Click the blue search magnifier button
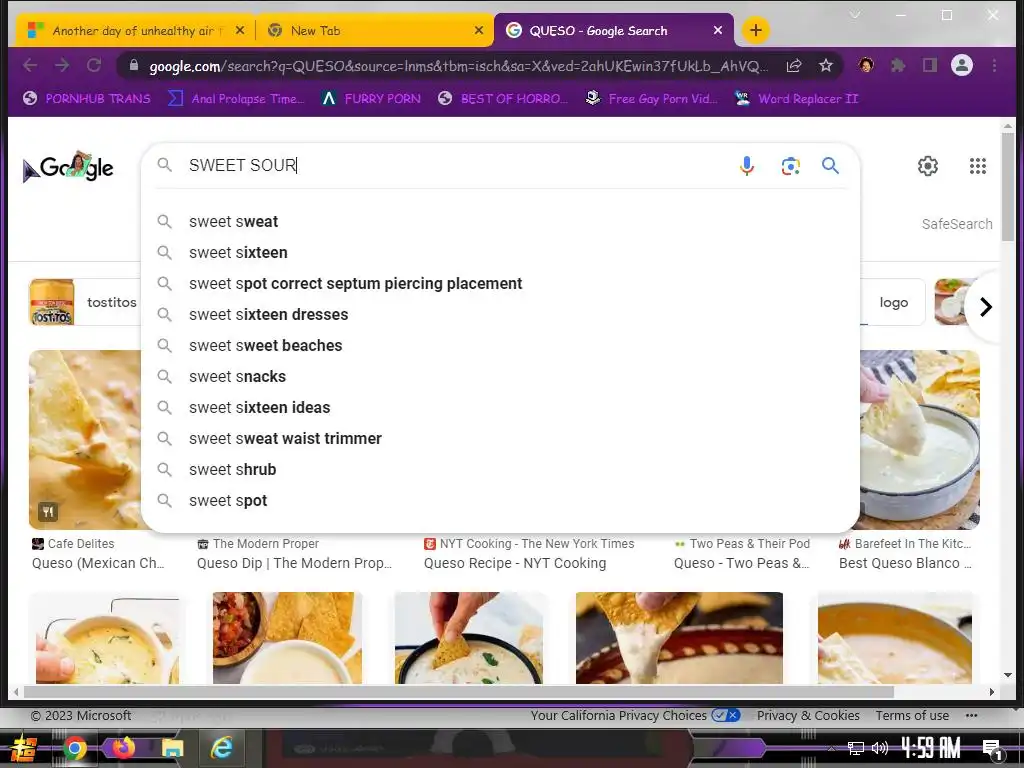Viewport: 1024px width, 768px height. pyautogui.click(x=830, y=165)
